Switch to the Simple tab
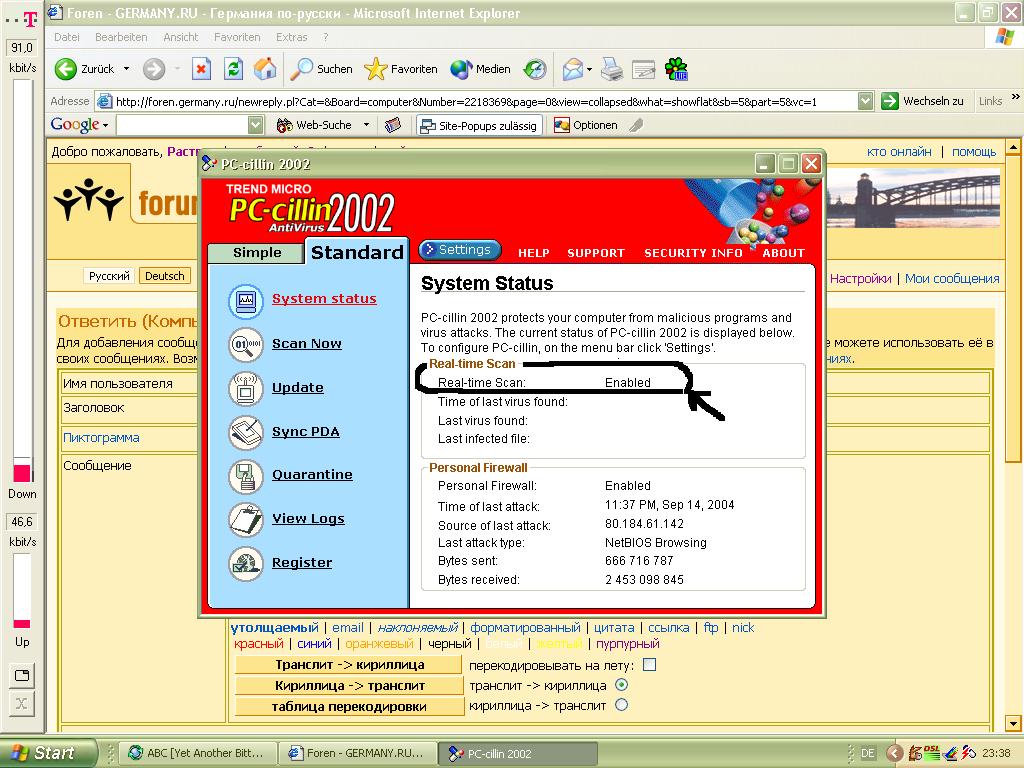1024x768 pixels. [x=257, y=253]
